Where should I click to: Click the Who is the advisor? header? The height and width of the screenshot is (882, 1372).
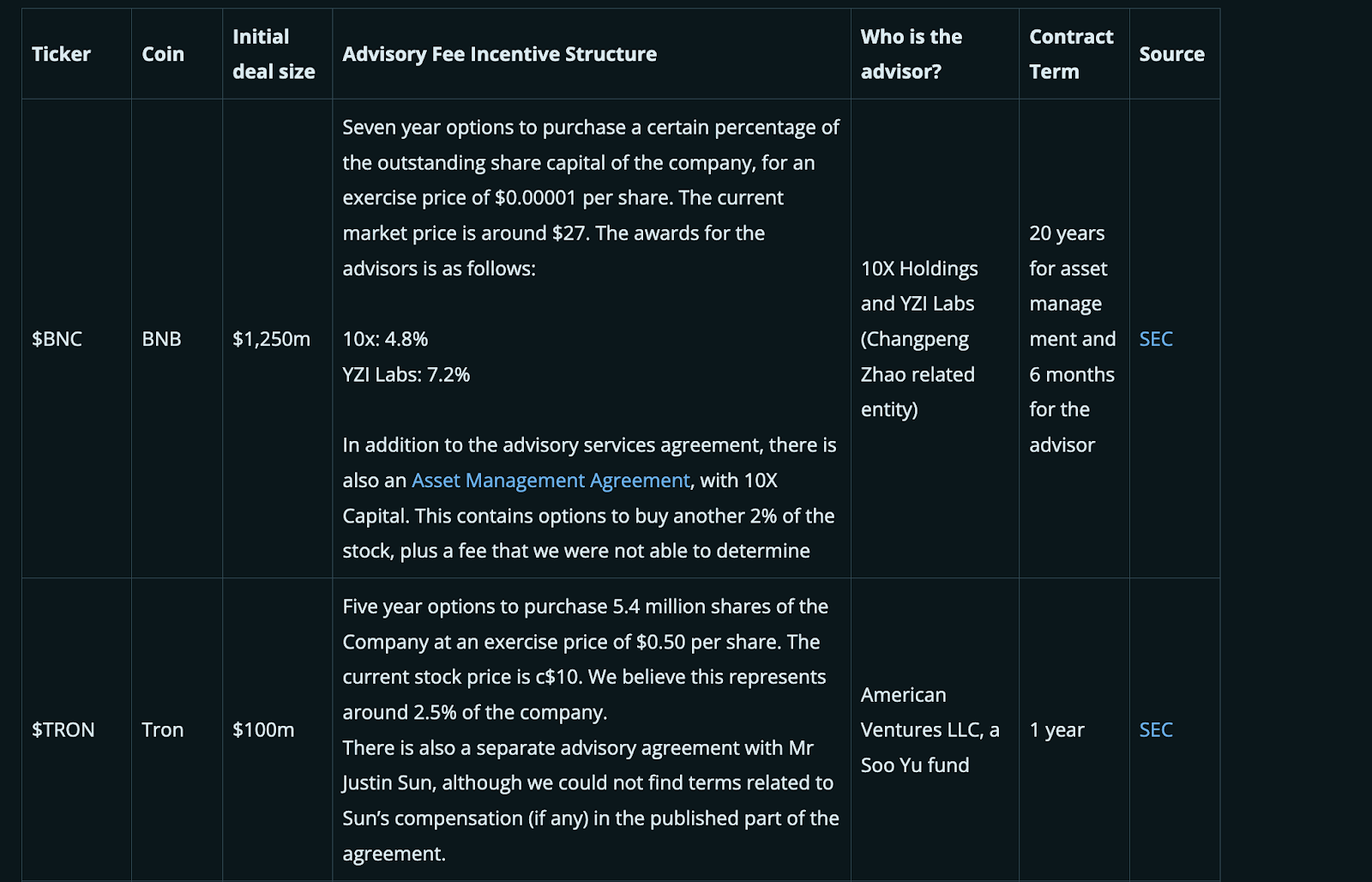[x=912, y=54]
